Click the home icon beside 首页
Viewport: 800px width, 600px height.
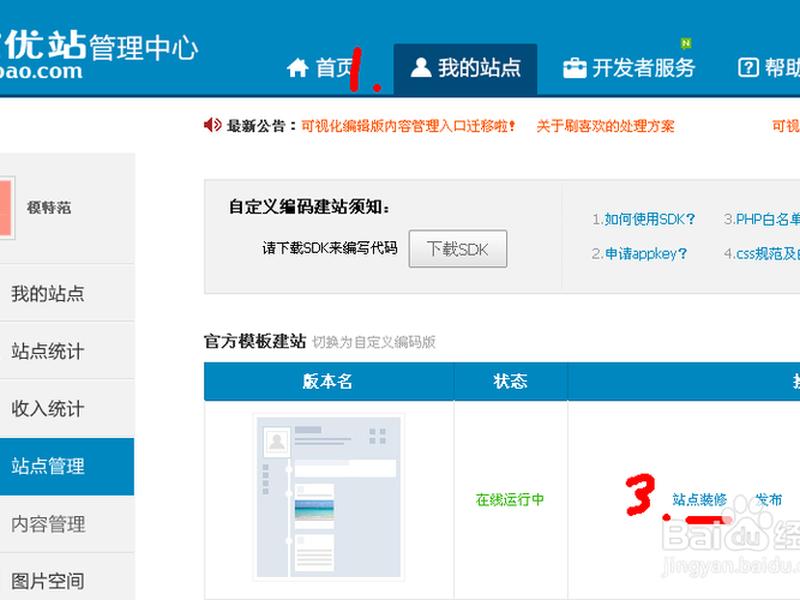[x=297, y=67]
